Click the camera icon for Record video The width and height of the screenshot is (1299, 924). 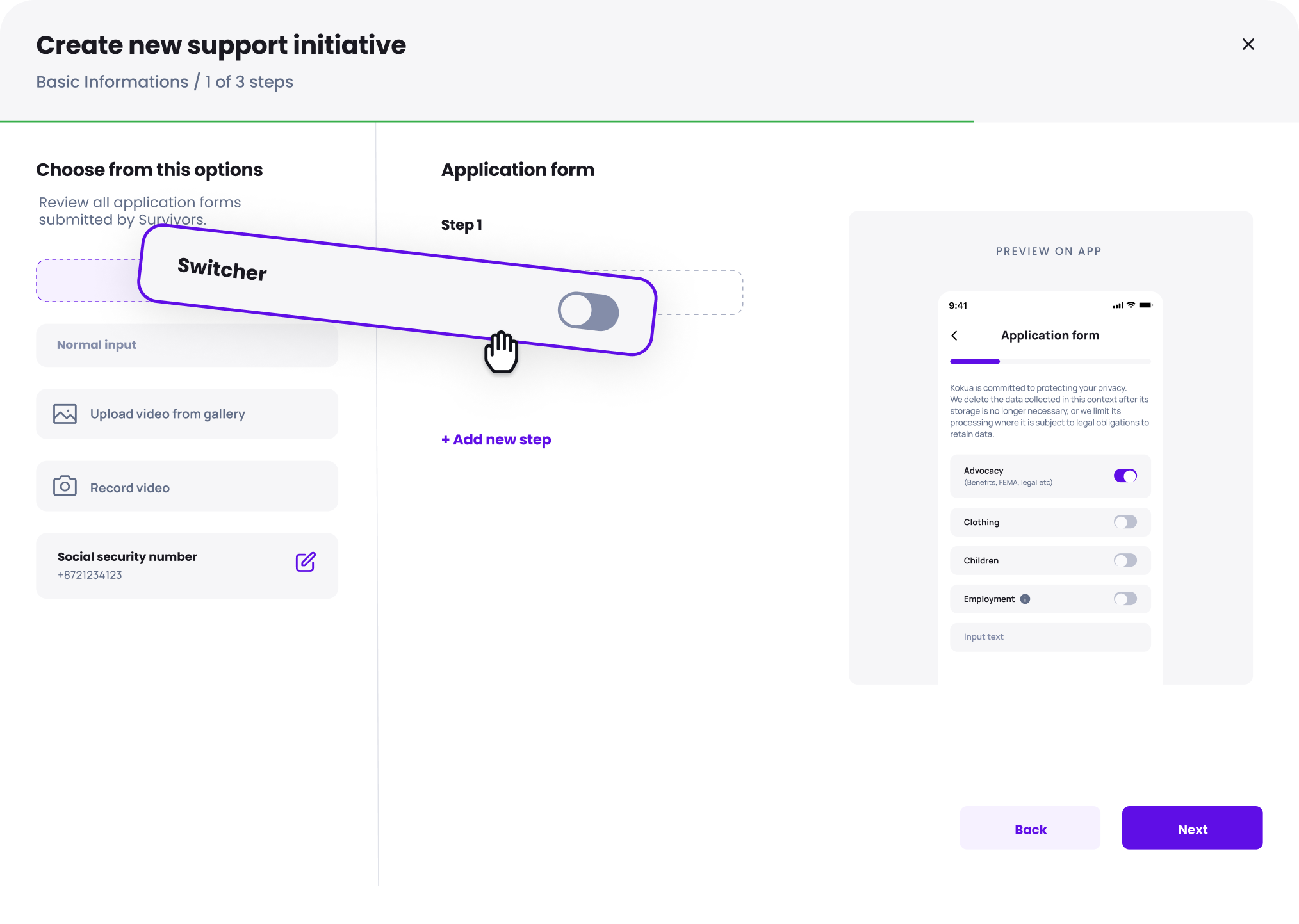coord(65,486)
